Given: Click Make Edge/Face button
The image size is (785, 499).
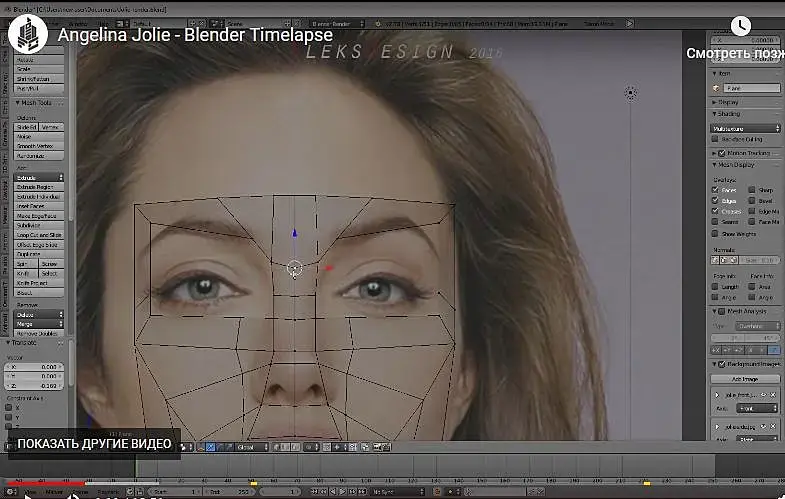Looking at the screenshot, I should pyautogui.click(x=39, y=216).
